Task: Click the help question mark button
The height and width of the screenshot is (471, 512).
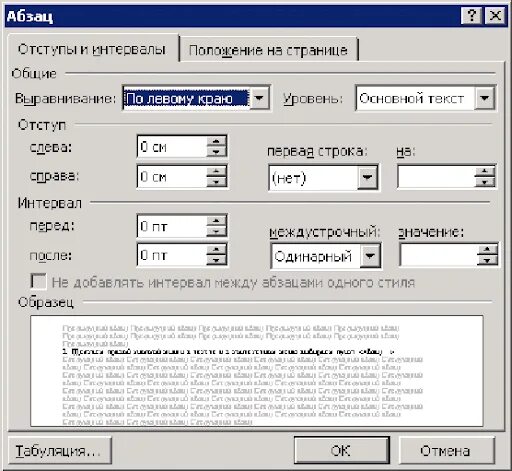Action: 471,16
